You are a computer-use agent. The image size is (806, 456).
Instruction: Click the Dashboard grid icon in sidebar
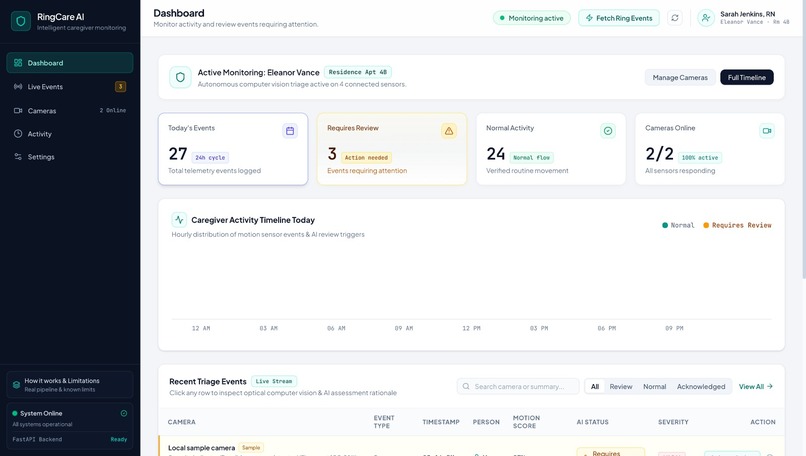[18, 63]
